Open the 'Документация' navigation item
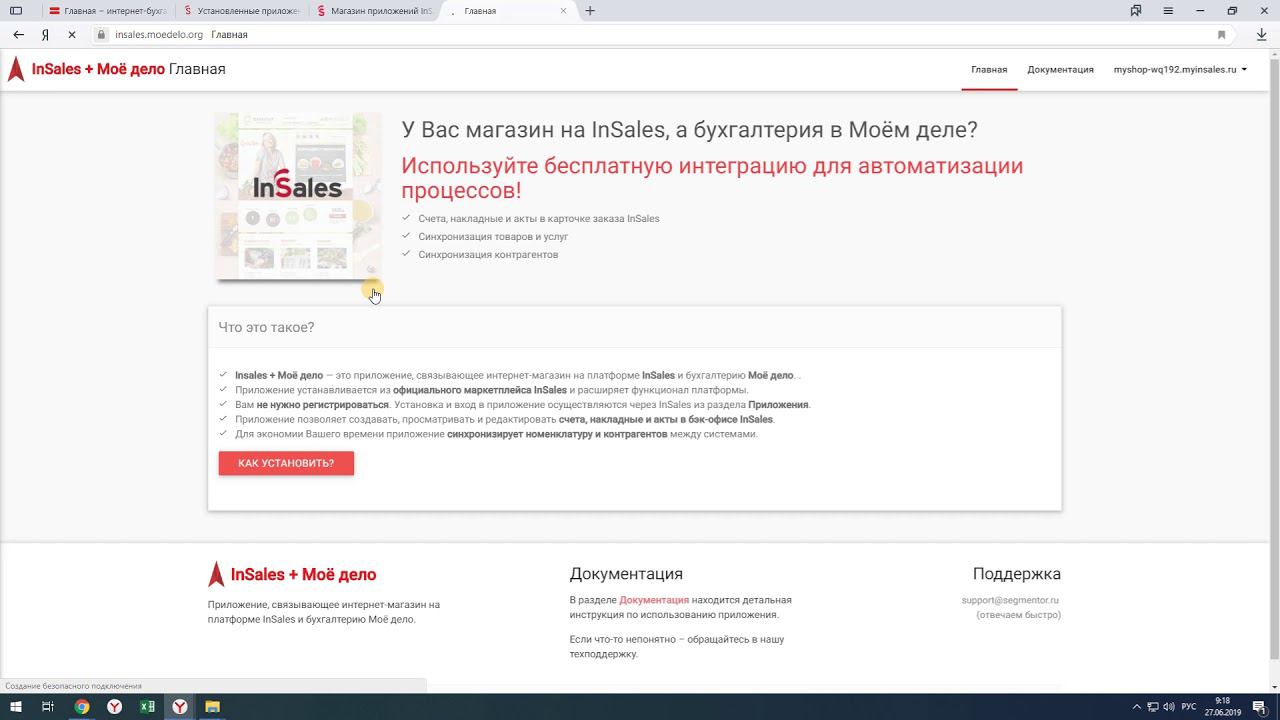Screen dimensions: 1280x720 click(x=1060, y=70)
